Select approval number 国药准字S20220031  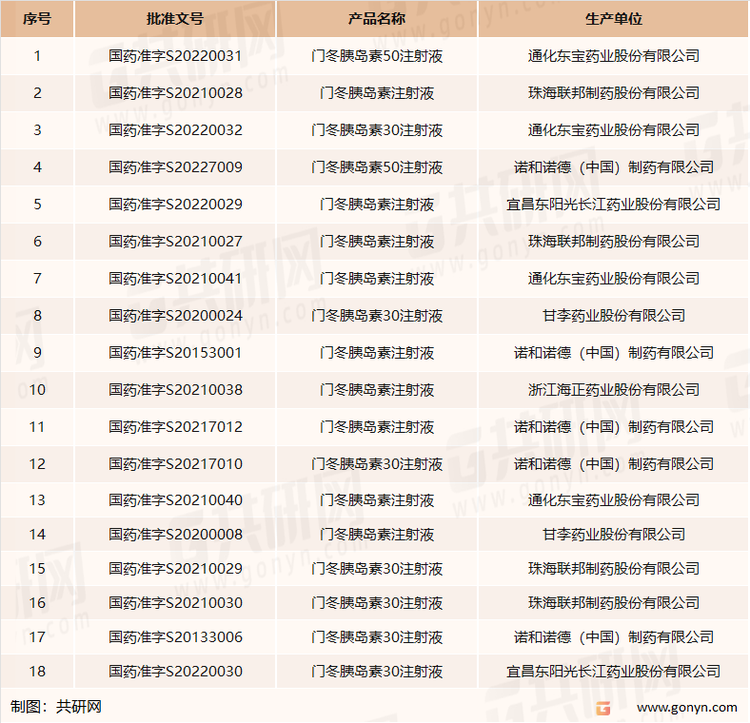pyautogui.click(x=175, y=56)
